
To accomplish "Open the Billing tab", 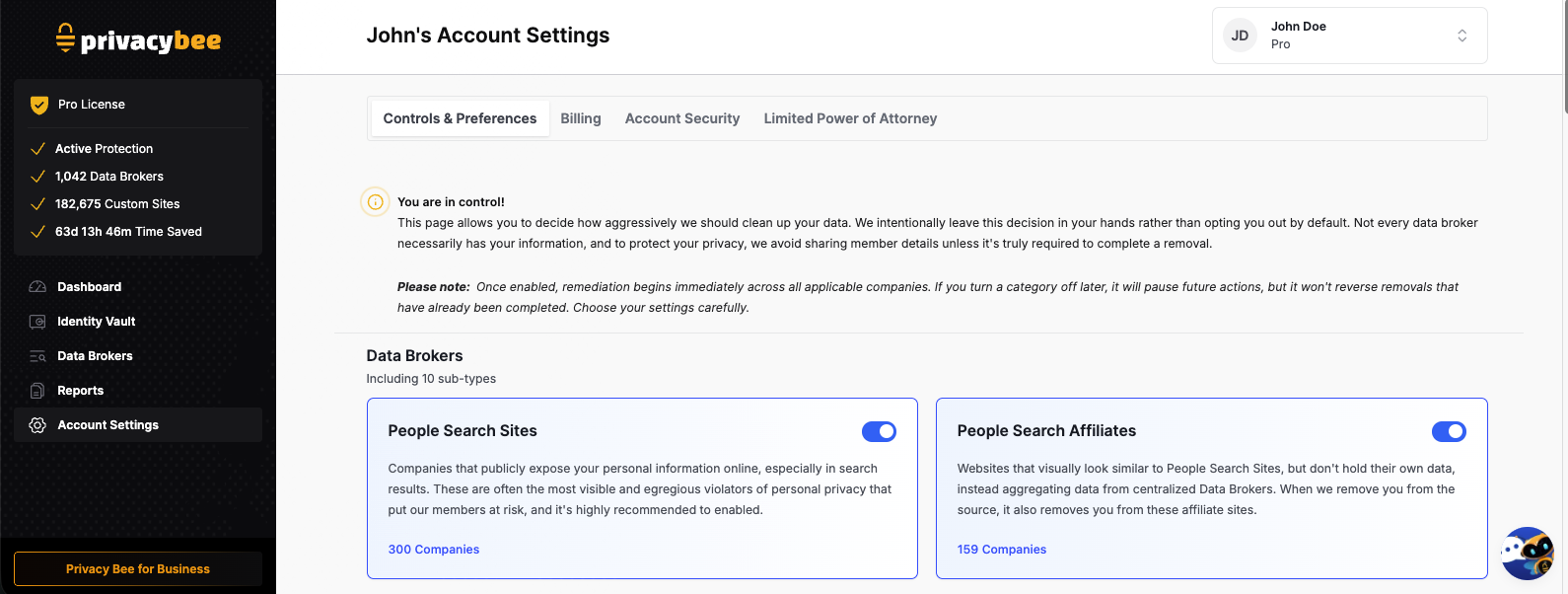I will coord(581,118).
